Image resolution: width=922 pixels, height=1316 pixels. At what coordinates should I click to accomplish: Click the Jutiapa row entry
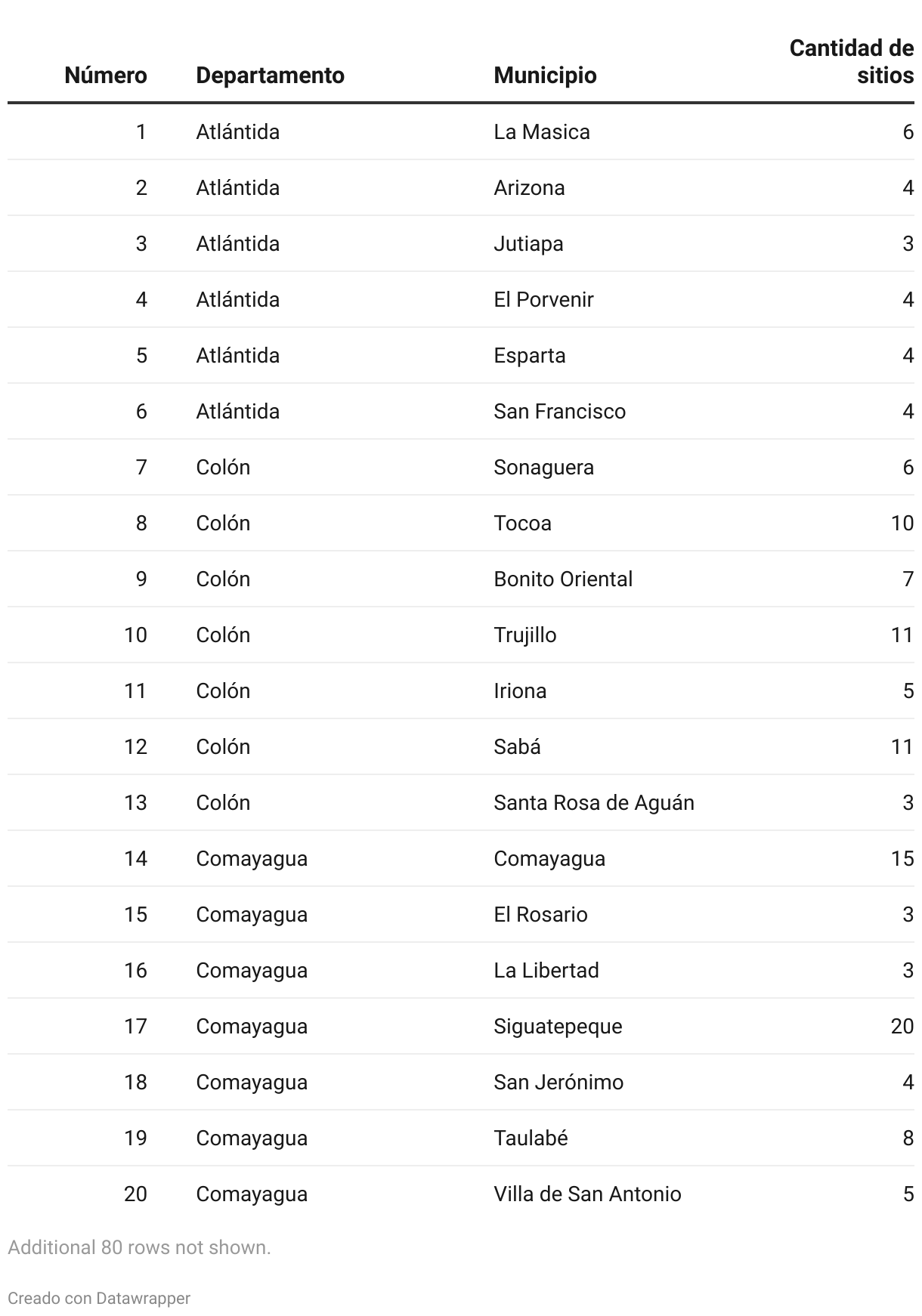pos(528,244)
